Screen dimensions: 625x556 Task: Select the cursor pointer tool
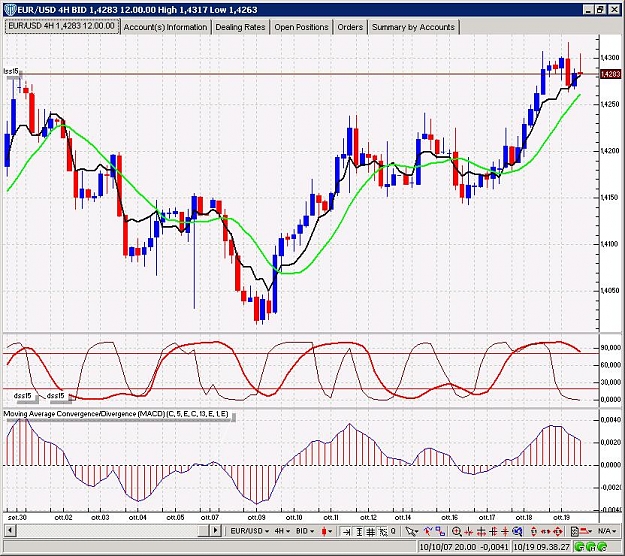coord(411,532)
